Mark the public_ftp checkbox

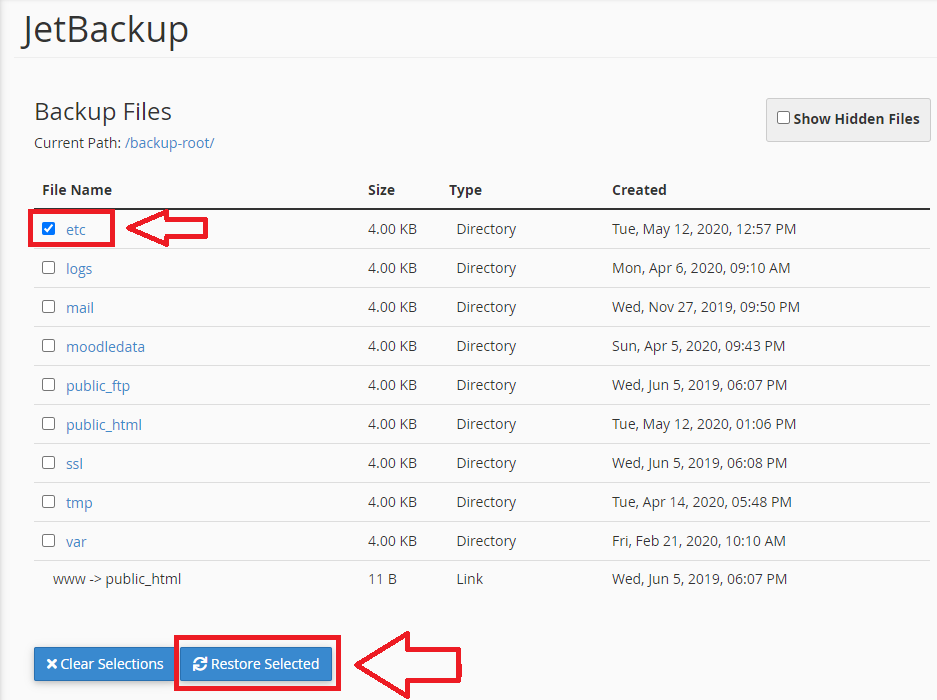coord(48,384)
